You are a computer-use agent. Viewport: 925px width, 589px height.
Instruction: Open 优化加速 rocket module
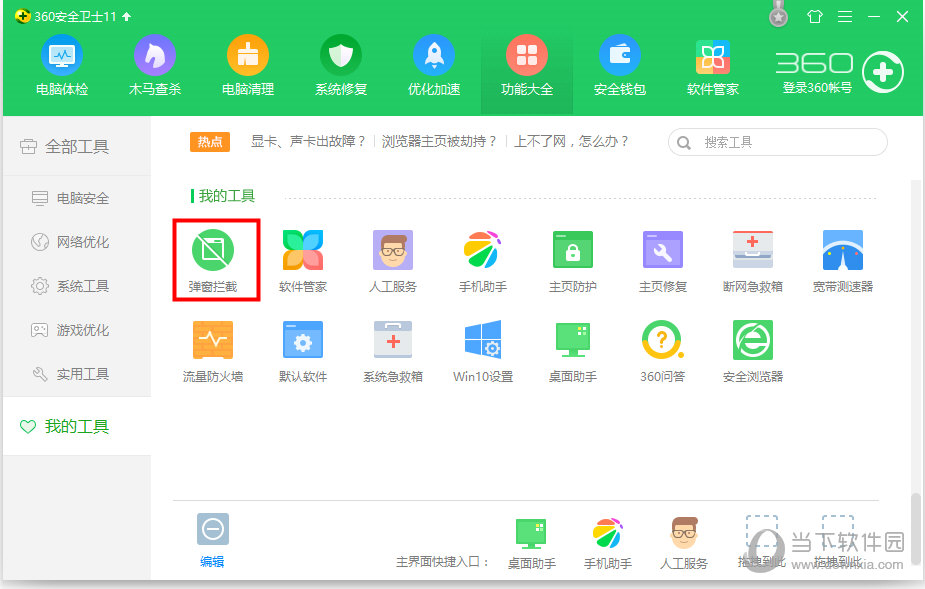pos(434,66)
